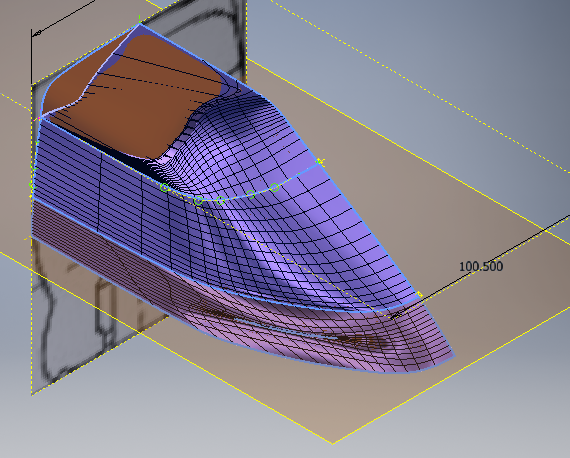Screen dimensions: 570x458
Task: Select the middle green circle spline point
Action: 220,200
